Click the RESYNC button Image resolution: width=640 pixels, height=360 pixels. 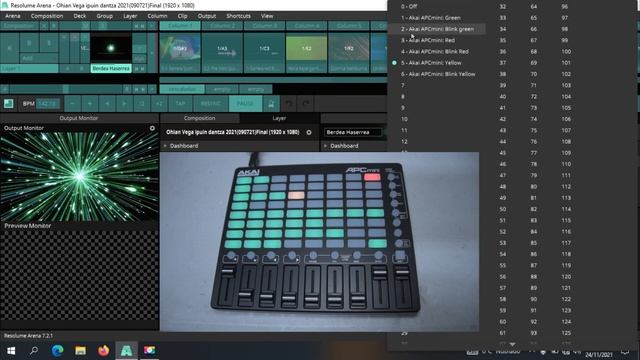coord(211,104)
